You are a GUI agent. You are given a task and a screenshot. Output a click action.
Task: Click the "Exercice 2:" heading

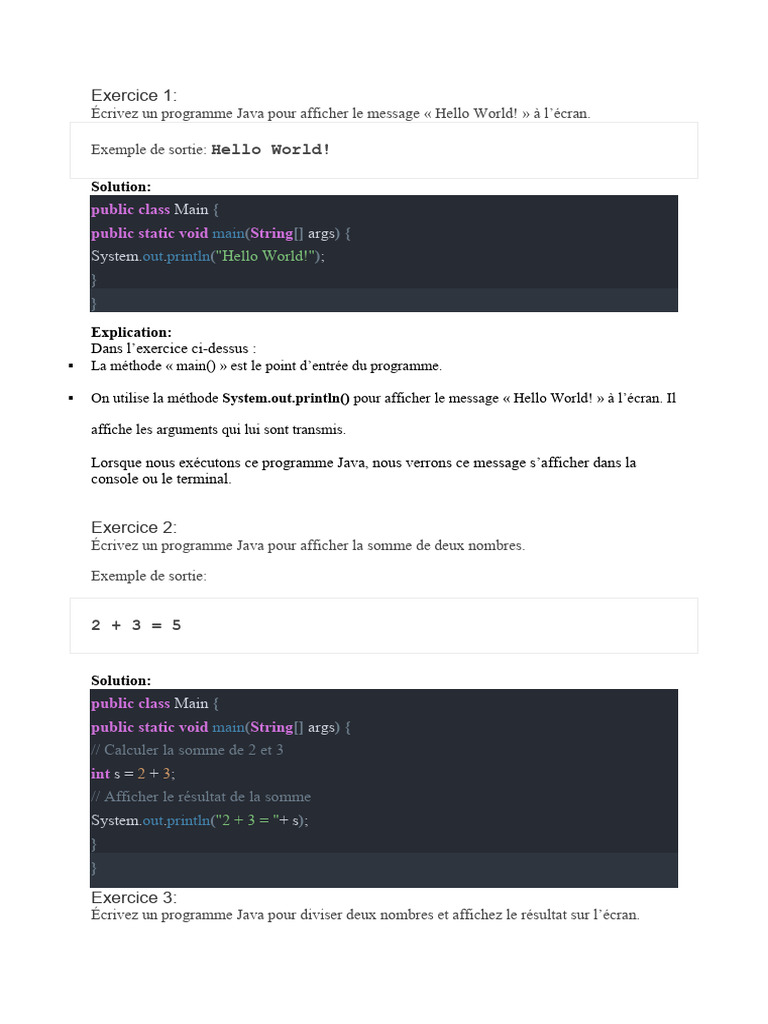pos(133,527)
